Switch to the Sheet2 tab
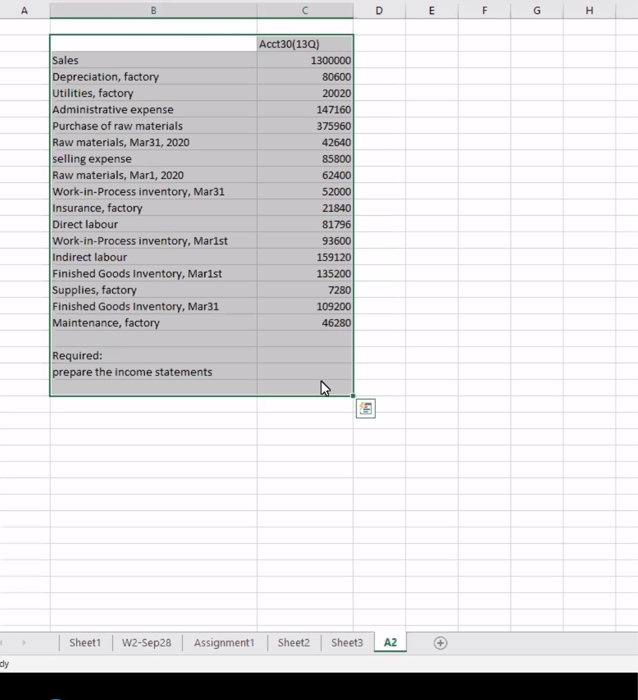This screenshot has width=638, height=700. [x=294, y=643]
